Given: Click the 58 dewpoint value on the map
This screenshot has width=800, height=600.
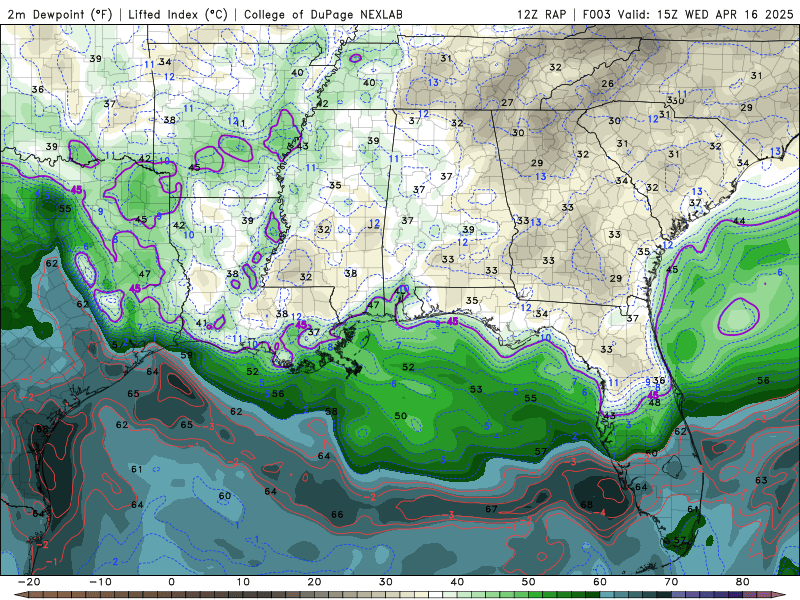Looking at the screenshot, I should [x=331, y=411].
